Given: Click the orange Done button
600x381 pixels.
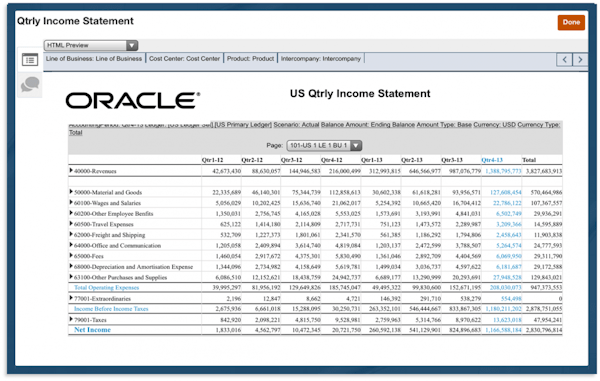Looking at the screenshot, I should pyautogui.click(x=571, y=22).
